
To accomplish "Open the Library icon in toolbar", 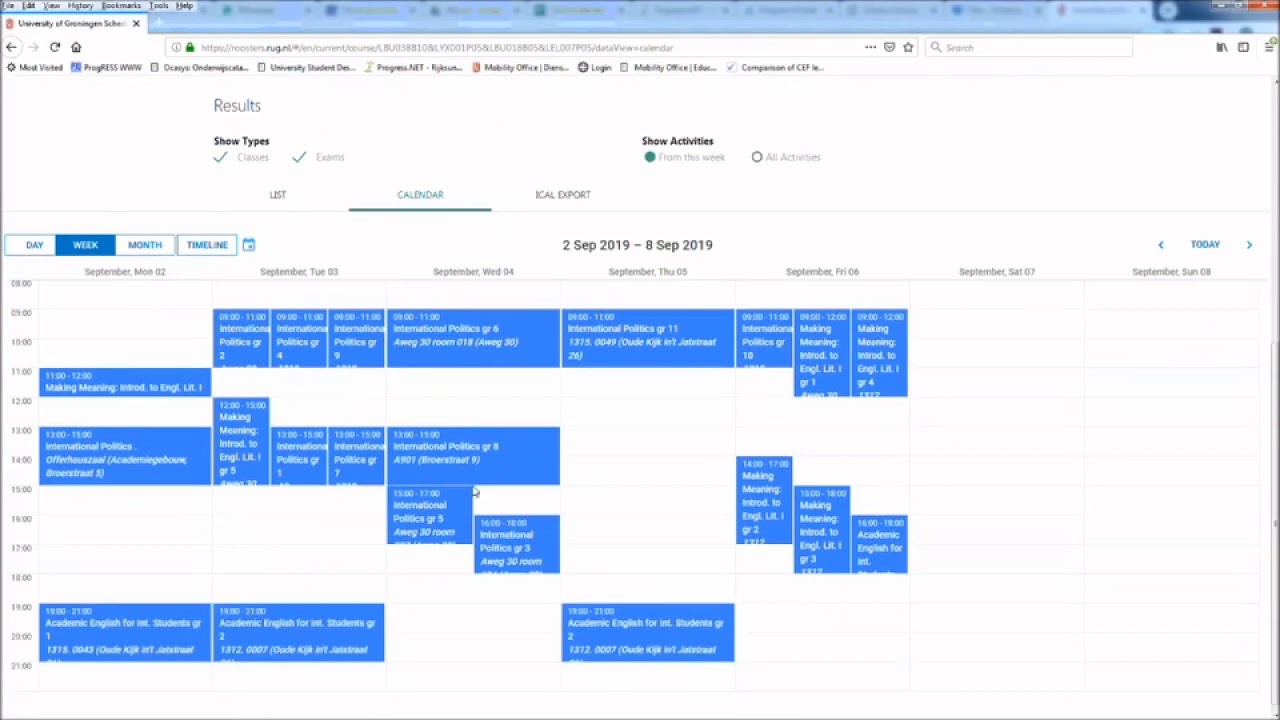I will [x=1222, y=47].
